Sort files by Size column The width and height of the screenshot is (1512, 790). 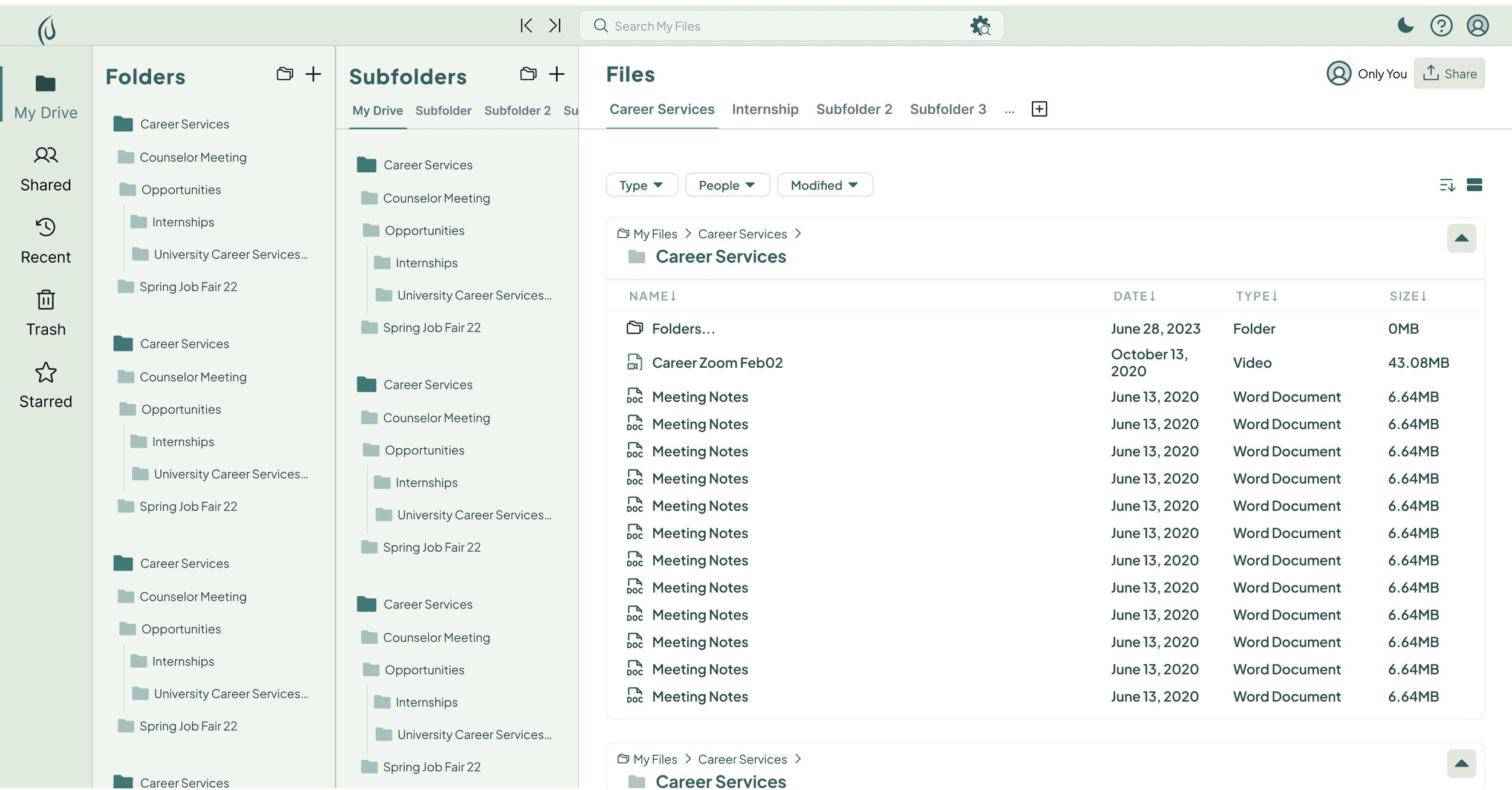[x=1409, y=296]
